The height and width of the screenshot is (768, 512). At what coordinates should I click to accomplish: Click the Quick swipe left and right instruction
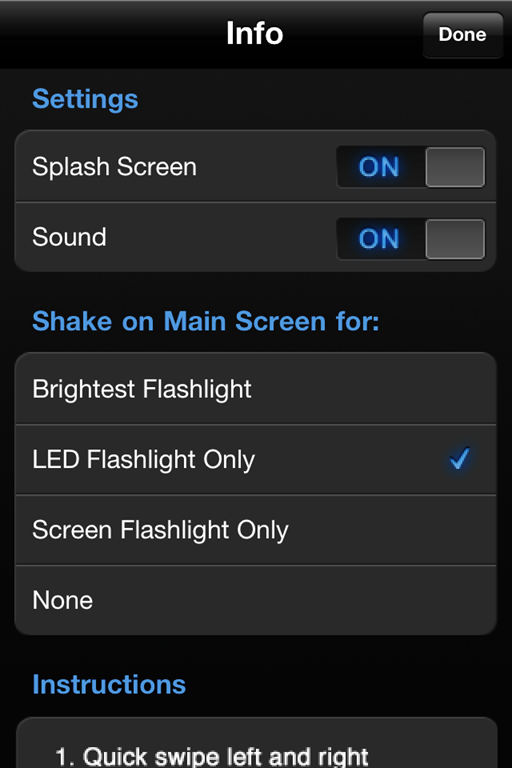pos(212,756)
